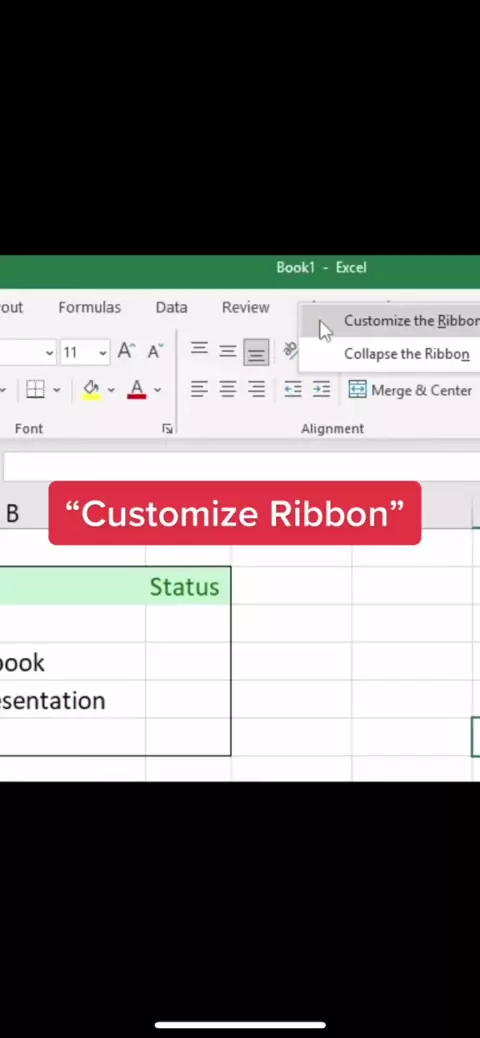The width and height of the screenshot is (480, 1038).
Task: Click the Decrease Font Size icon
Action: click(156, 352)
